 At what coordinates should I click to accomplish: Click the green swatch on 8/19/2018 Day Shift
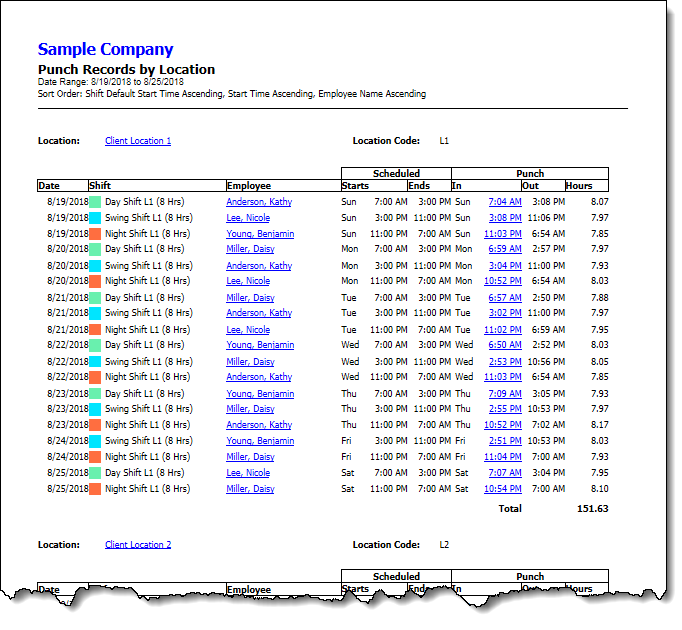[x=95, y=202]
